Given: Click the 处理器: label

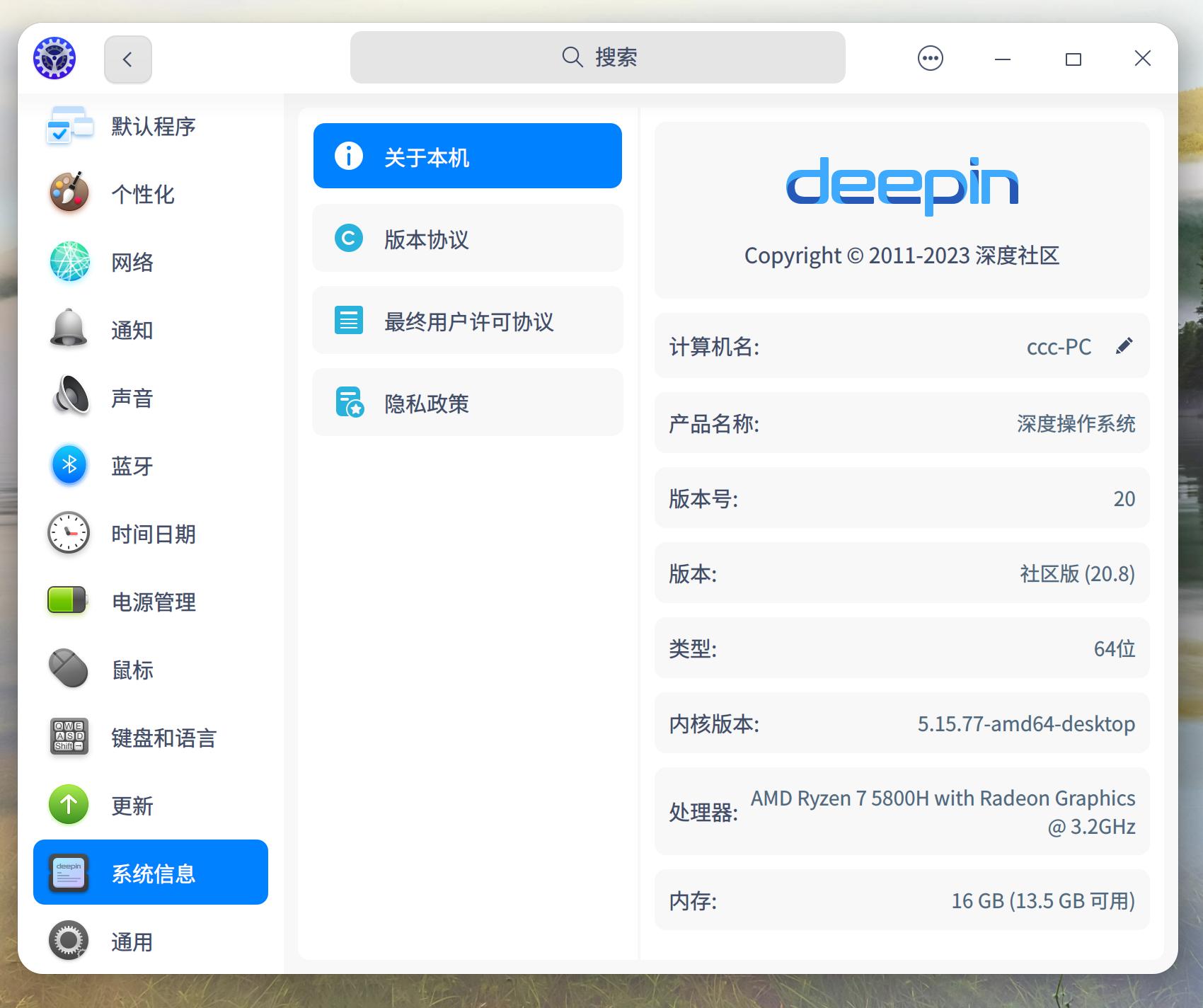Looking at the screenshot, I should (703, 812).
